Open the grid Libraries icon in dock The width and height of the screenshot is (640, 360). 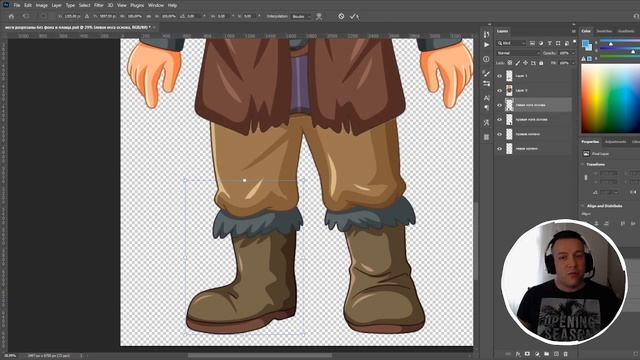486,137
